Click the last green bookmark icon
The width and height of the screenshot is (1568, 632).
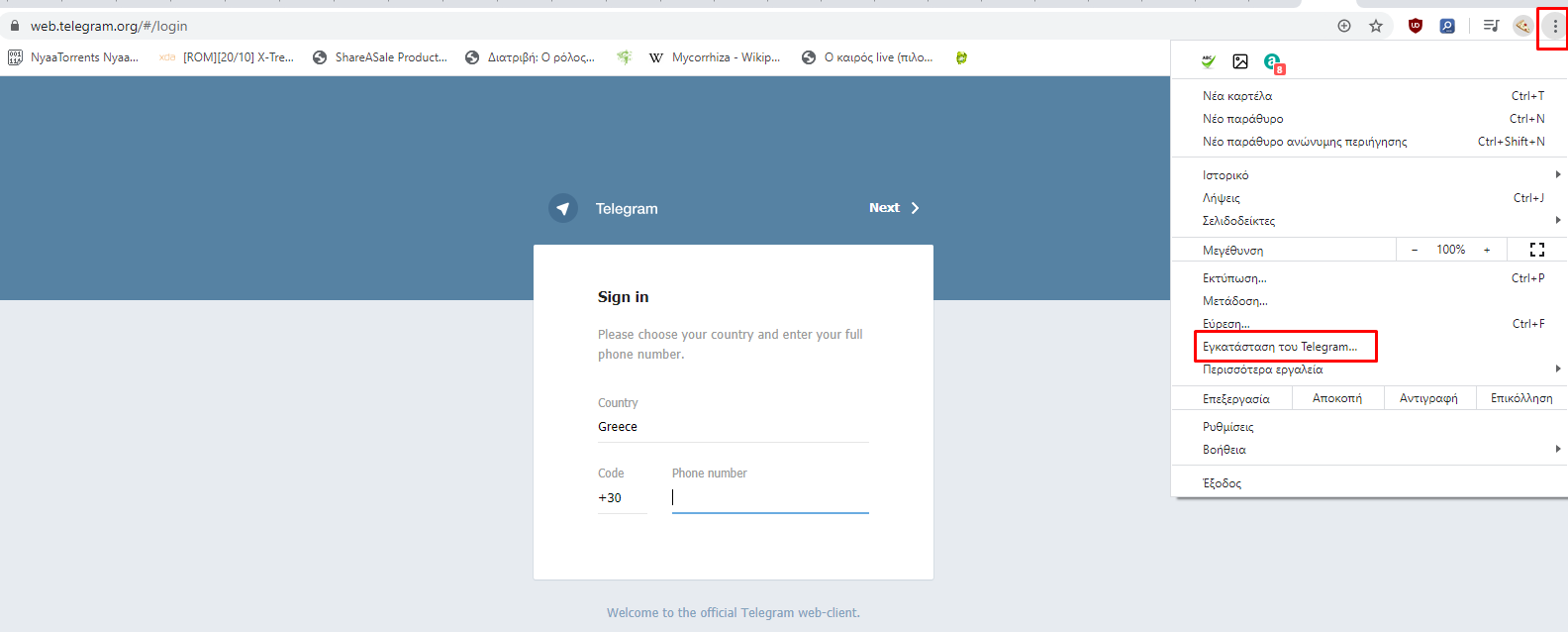tap(961, 57)
